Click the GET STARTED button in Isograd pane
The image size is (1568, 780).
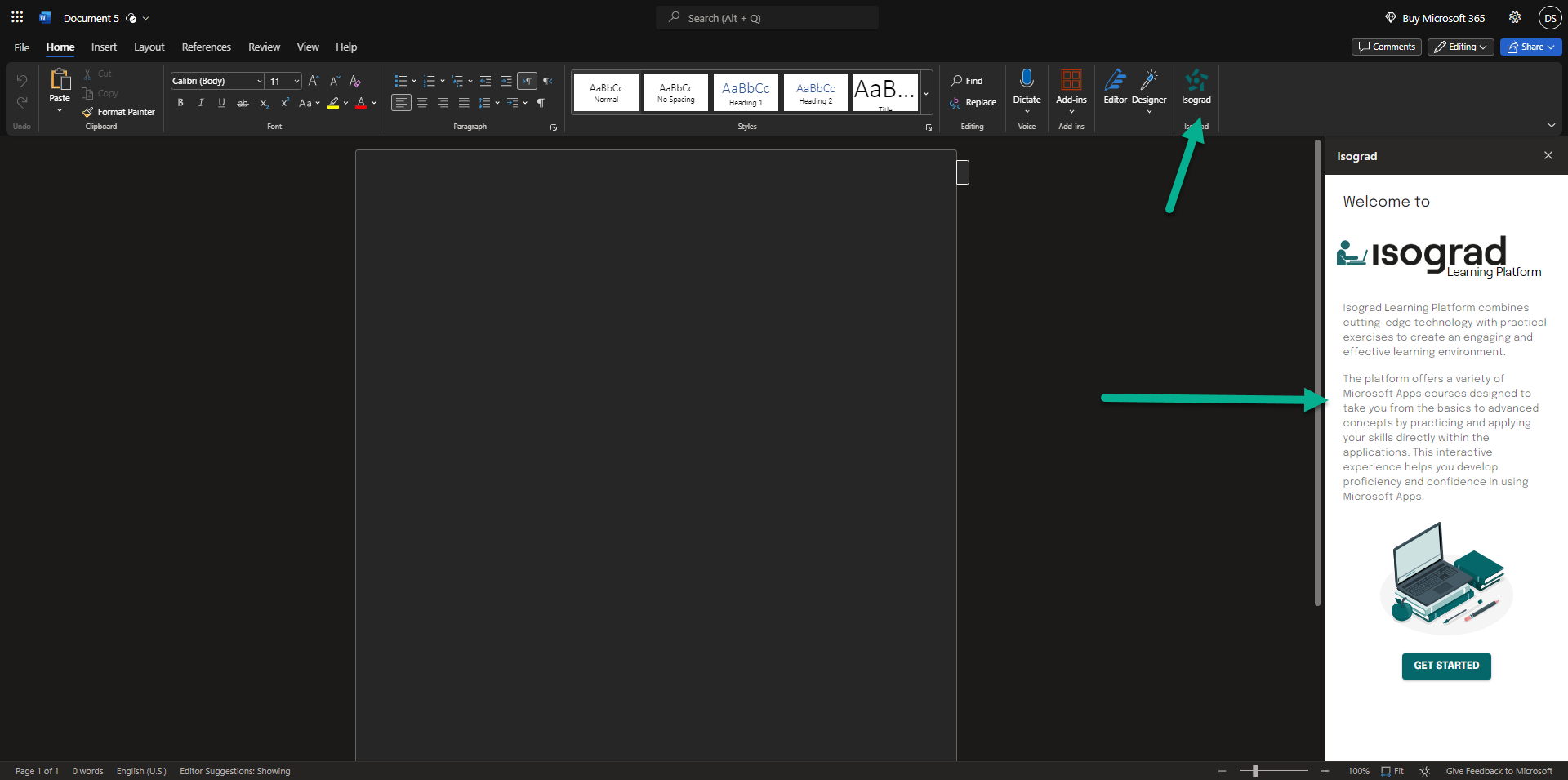click(1446, 666)
